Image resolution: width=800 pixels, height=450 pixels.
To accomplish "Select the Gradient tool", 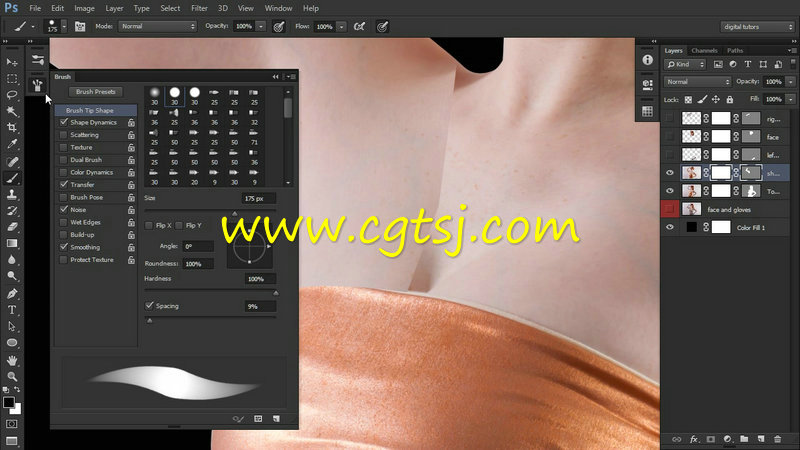I will click(x=12, y=243).
